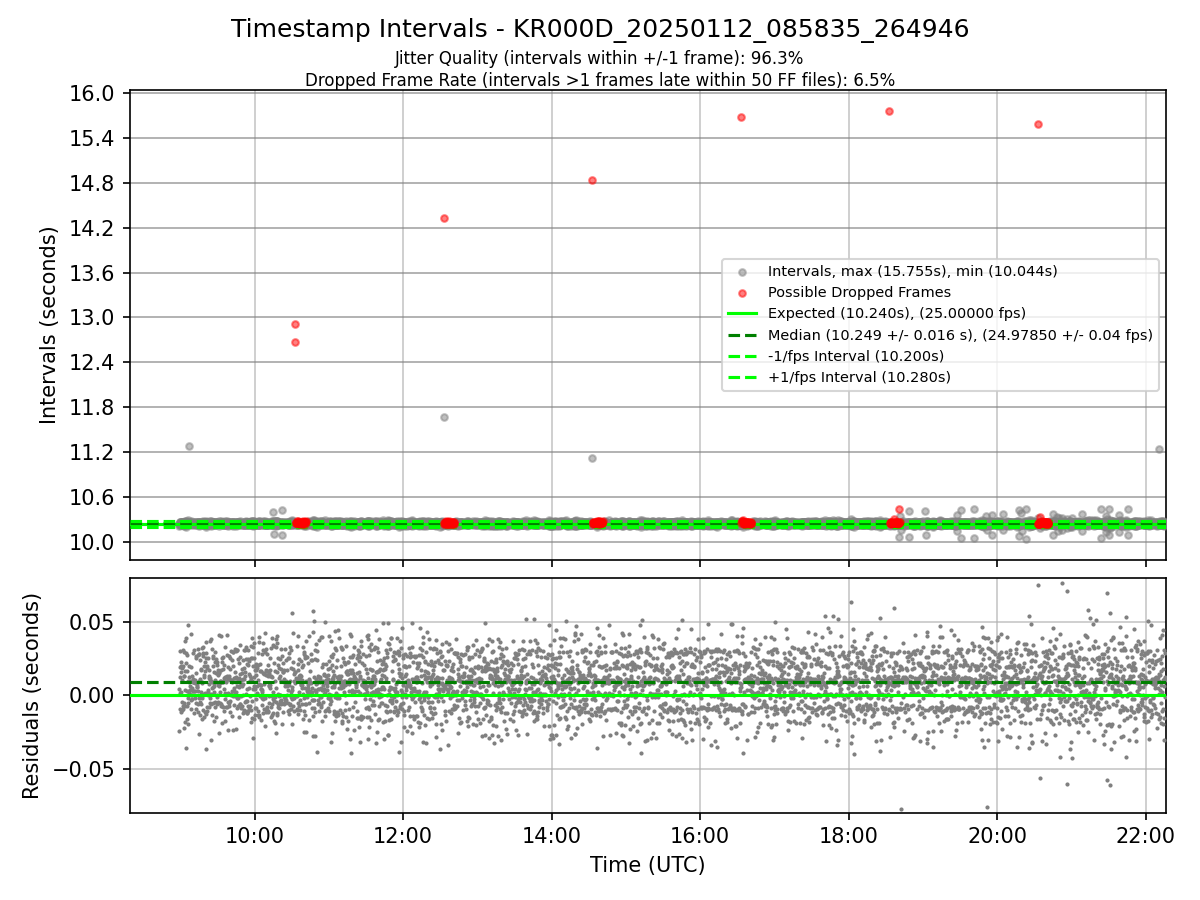Click the '18:00' time tick label
The image size is (1200, 900).
pos(849,834)
